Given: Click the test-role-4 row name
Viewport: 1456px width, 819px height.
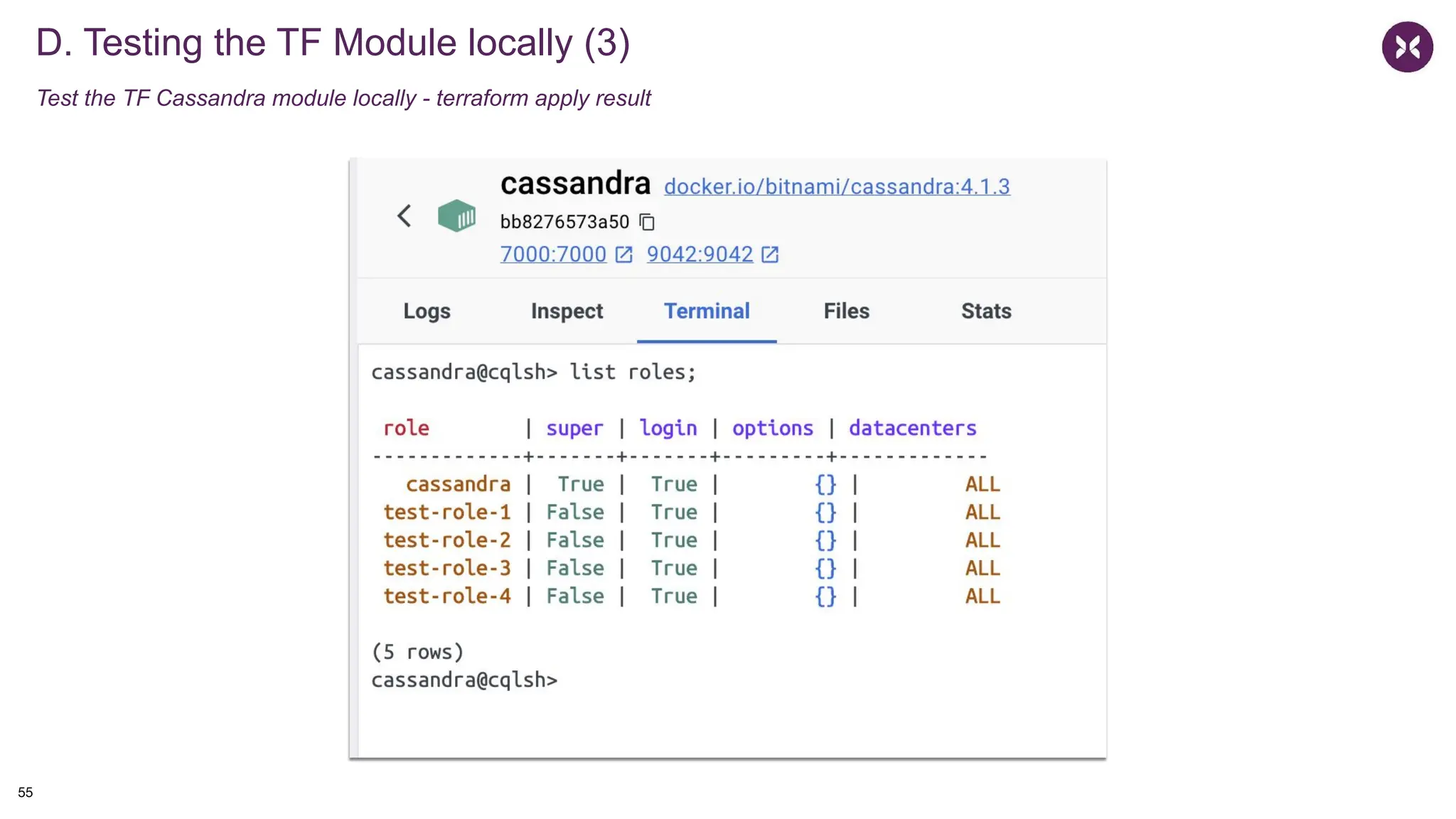Looking at the screenshot, I should (447, 596).
